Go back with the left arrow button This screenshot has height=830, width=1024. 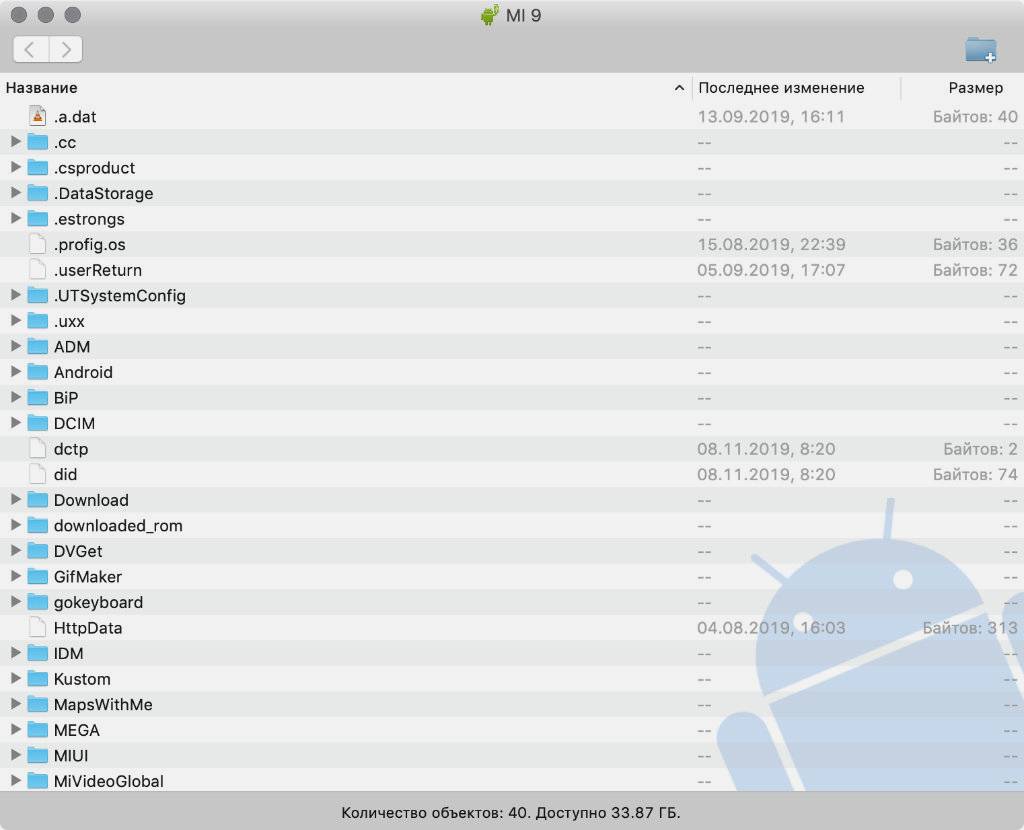31,50
